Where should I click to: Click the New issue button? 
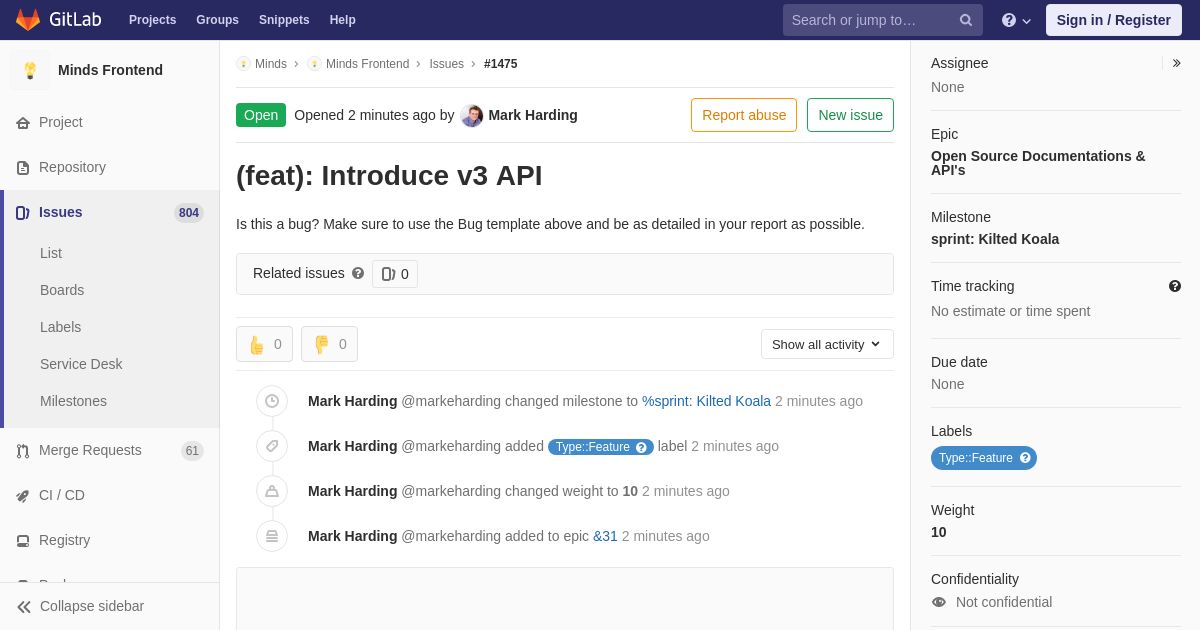point(850,115)
